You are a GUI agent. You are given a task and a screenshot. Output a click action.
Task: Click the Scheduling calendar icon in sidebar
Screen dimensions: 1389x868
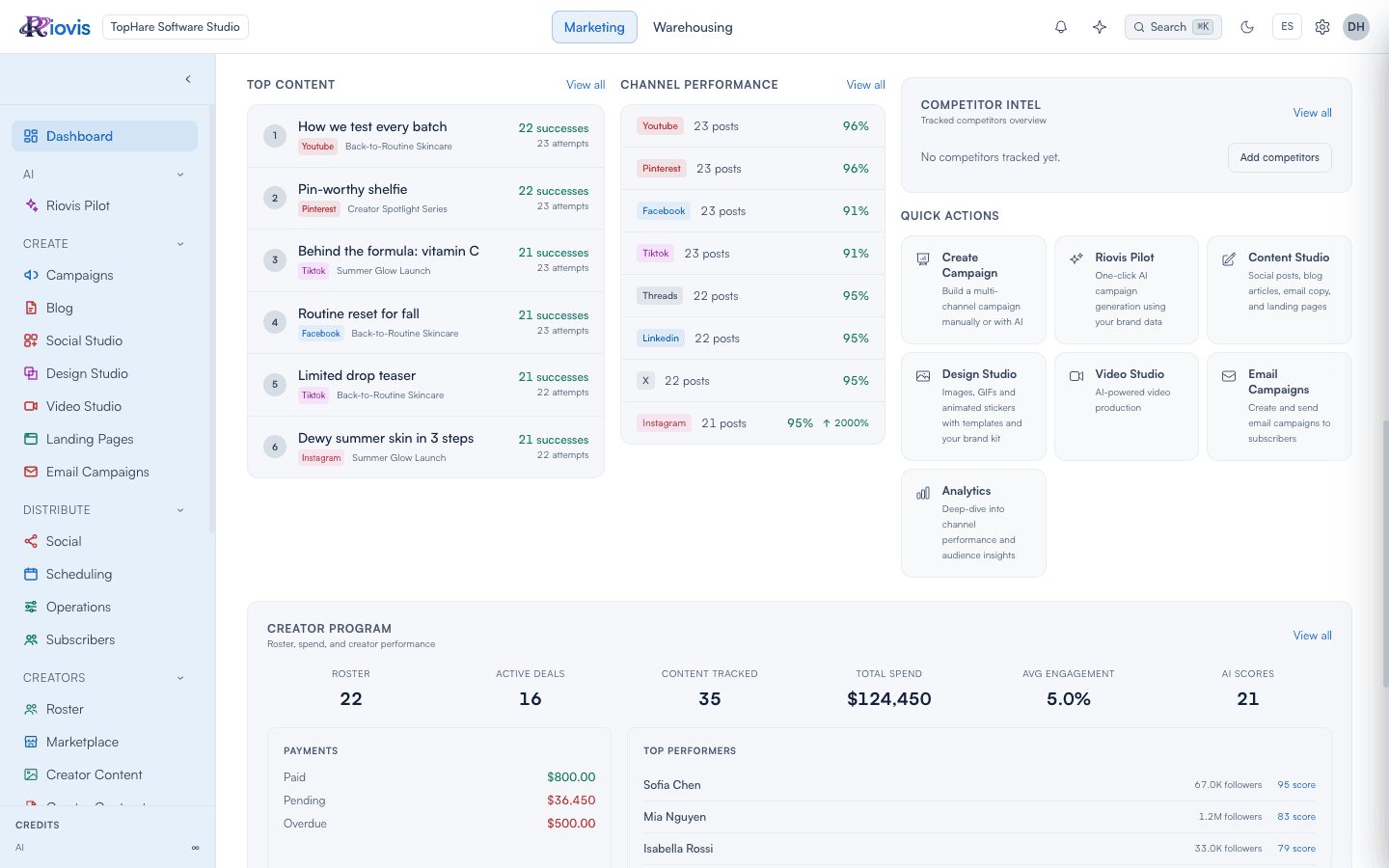click(31, 574)
